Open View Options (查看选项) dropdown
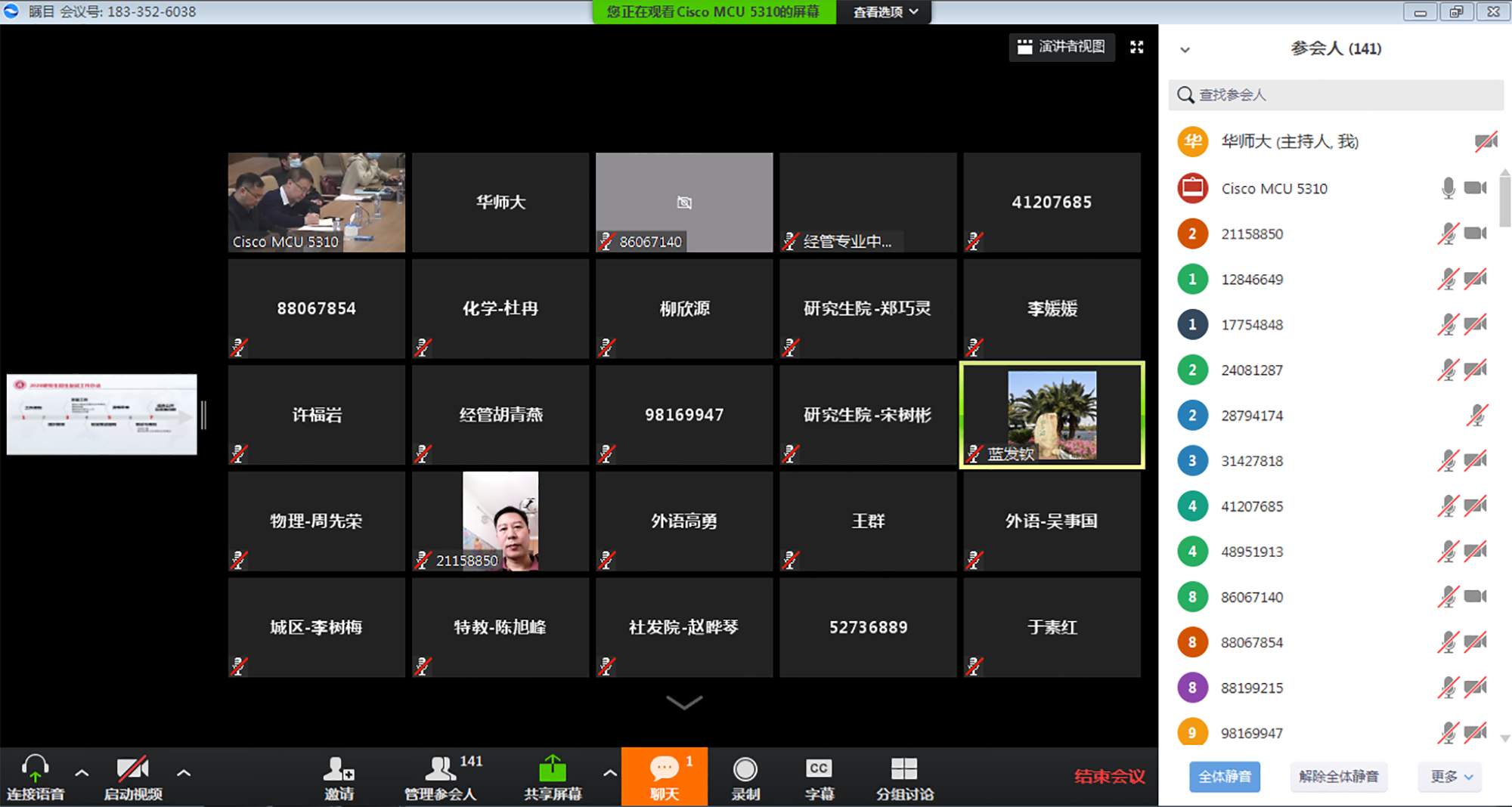1512x807 pixels. point(885,12)
